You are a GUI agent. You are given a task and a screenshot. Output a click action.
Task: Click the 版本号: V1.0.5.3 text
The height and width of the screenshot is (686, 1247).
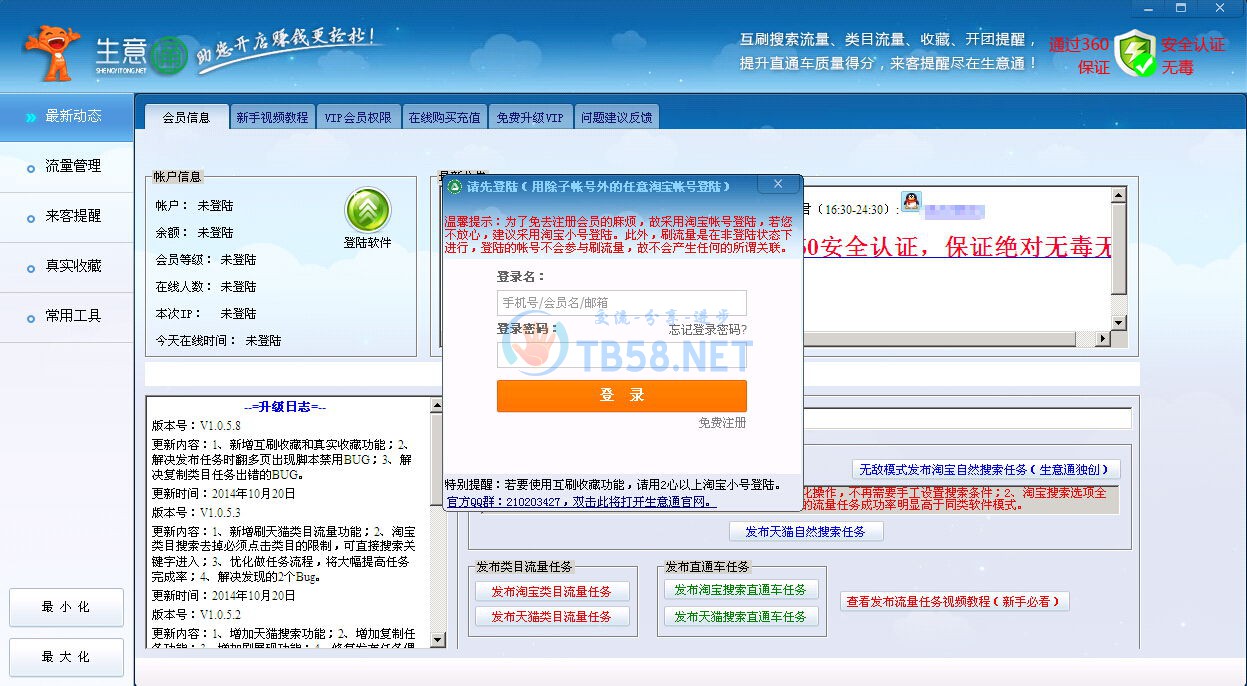click(x=196, y=513)
